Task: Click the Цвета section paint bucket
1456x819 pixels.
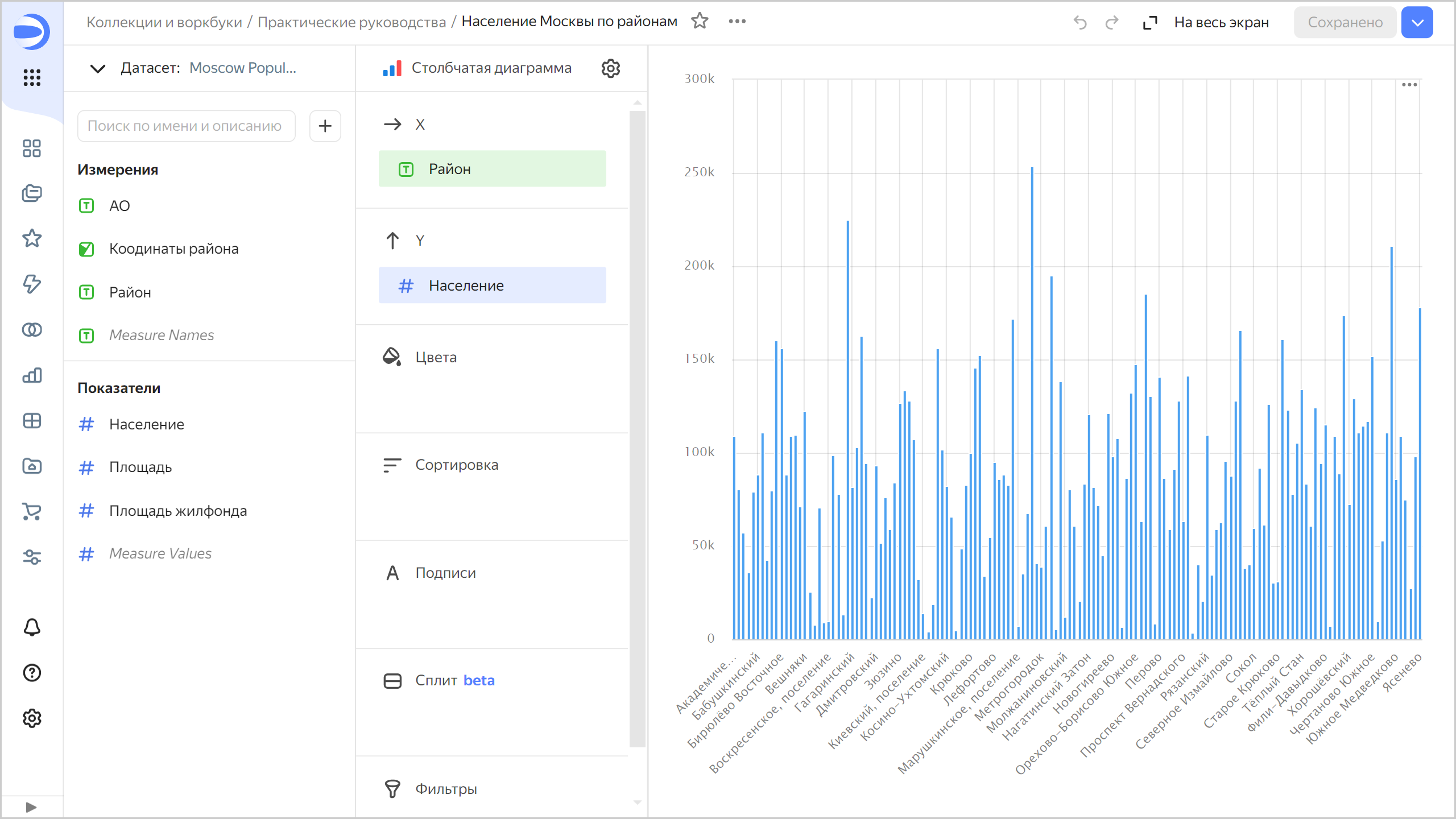Action: pos(392,357)
